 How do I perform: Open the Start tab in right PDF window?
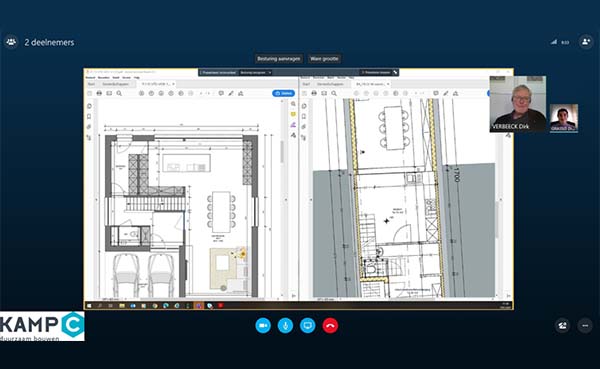[306, 84]
